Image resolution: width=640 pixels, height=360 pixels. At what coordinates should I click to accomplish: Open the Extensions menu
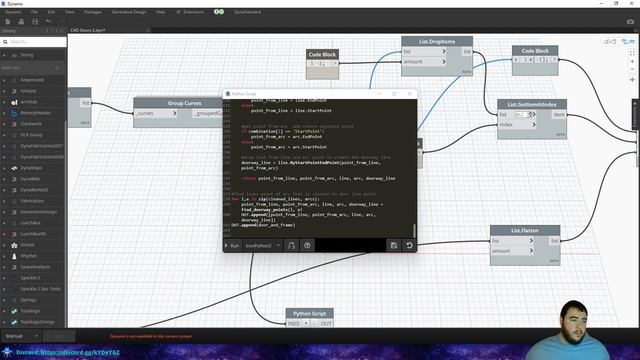(x=191, y=12)
